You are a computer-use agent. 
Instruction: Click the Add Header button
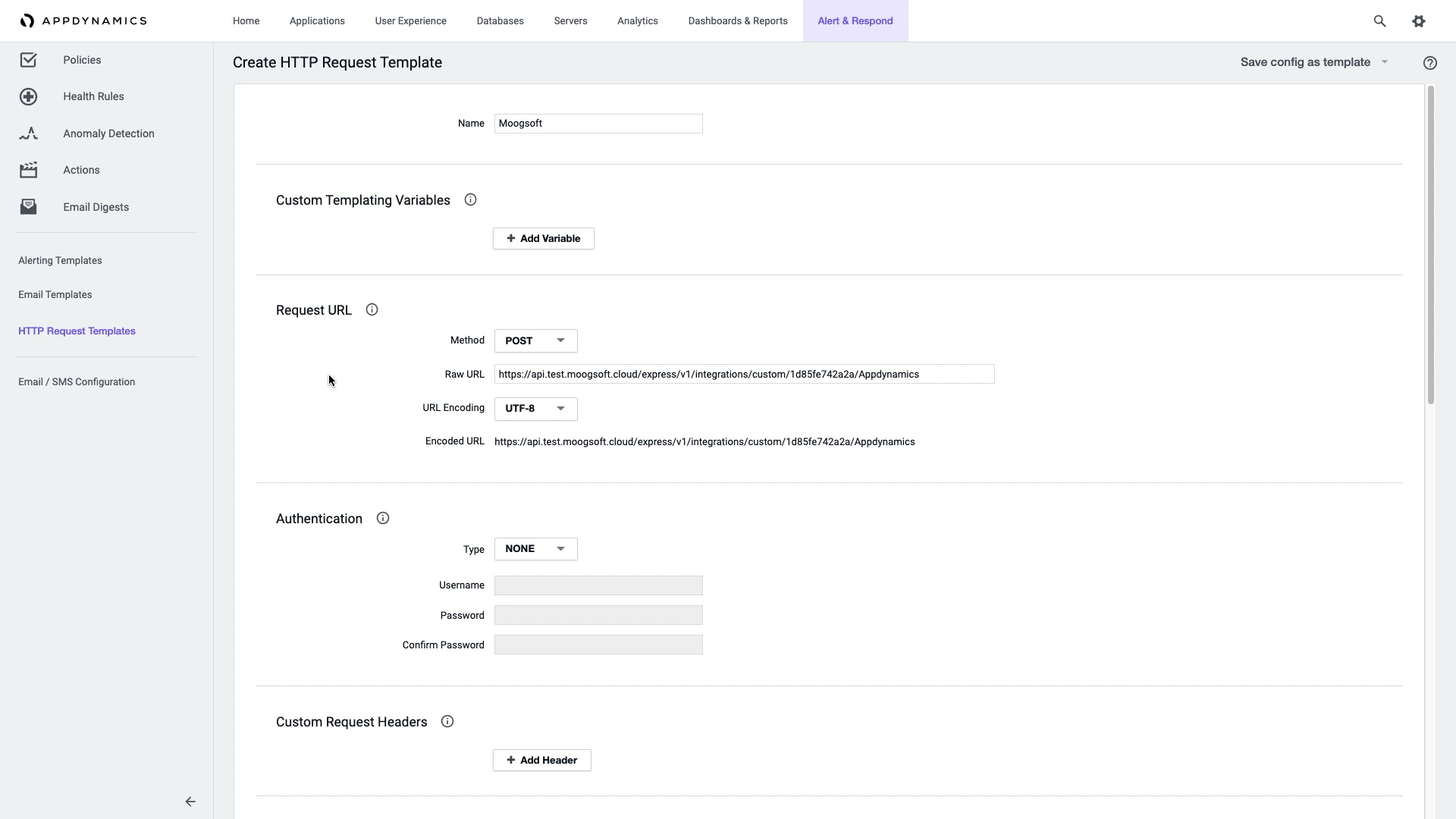tap(541, 761)
